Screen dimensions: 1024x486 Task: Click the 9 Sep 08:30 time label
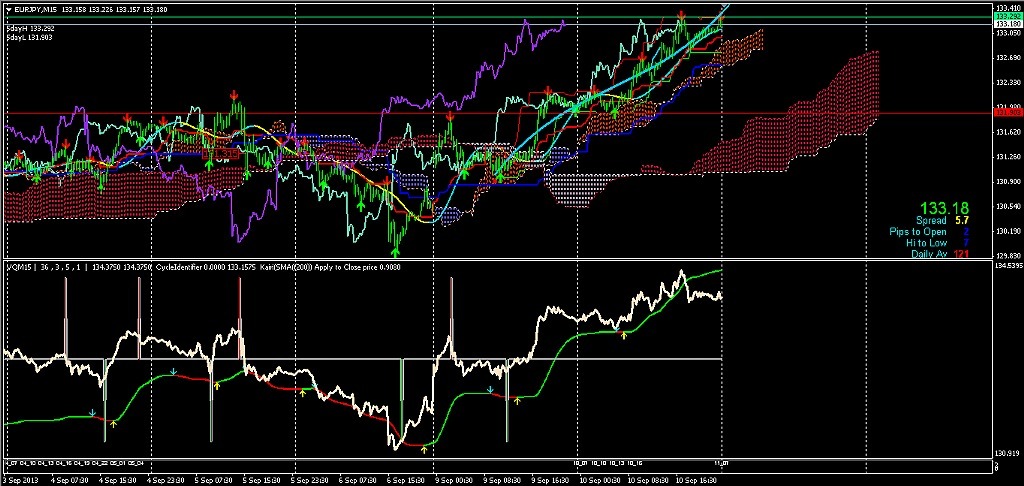pos(500,479)
